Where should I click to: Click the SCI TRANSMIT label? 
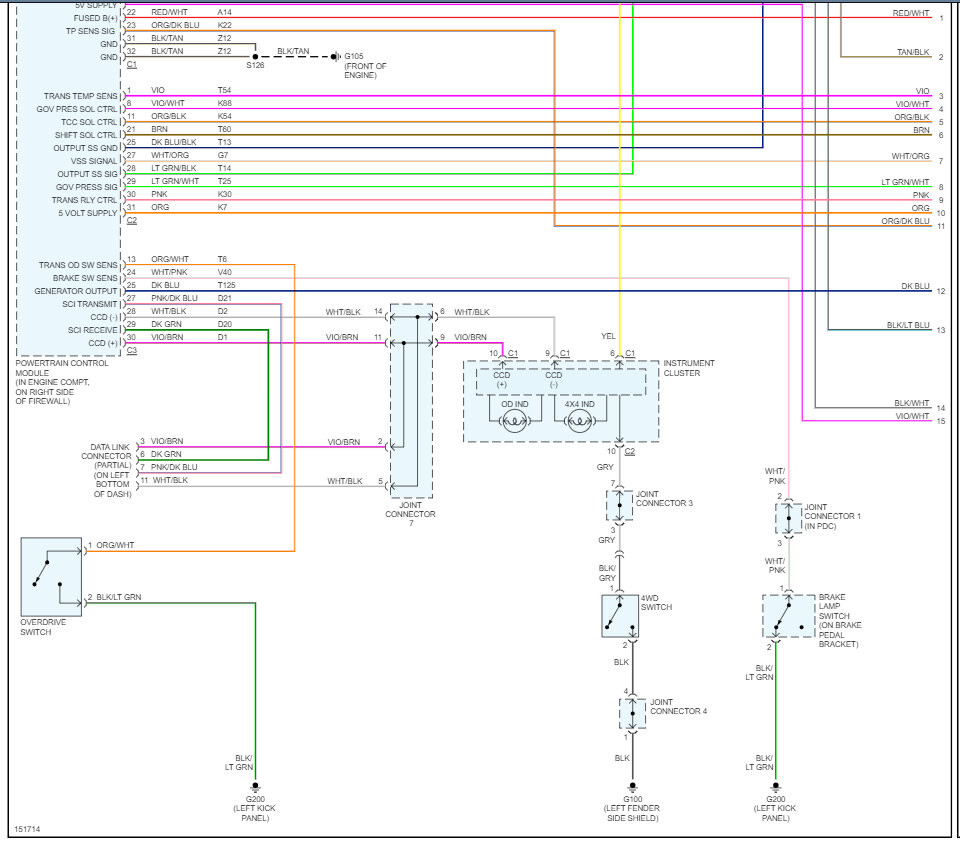click(x=89, y=304)
